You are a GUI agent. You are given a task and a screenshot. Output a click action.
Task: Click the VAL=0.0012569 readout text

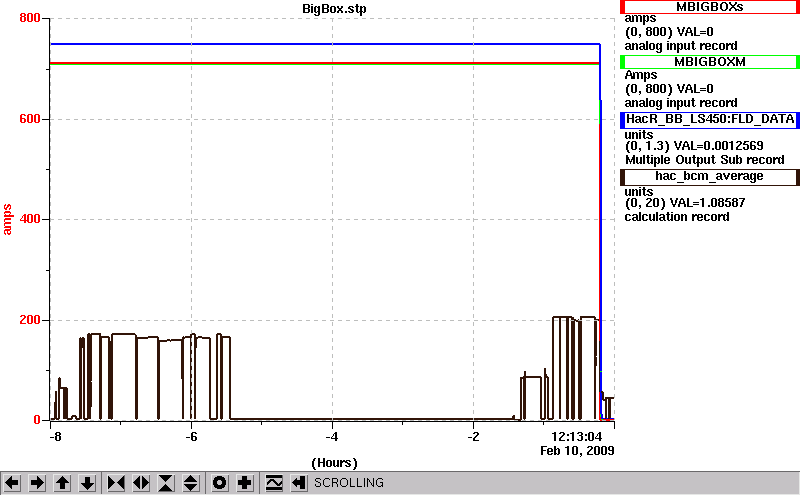(718, 146)
